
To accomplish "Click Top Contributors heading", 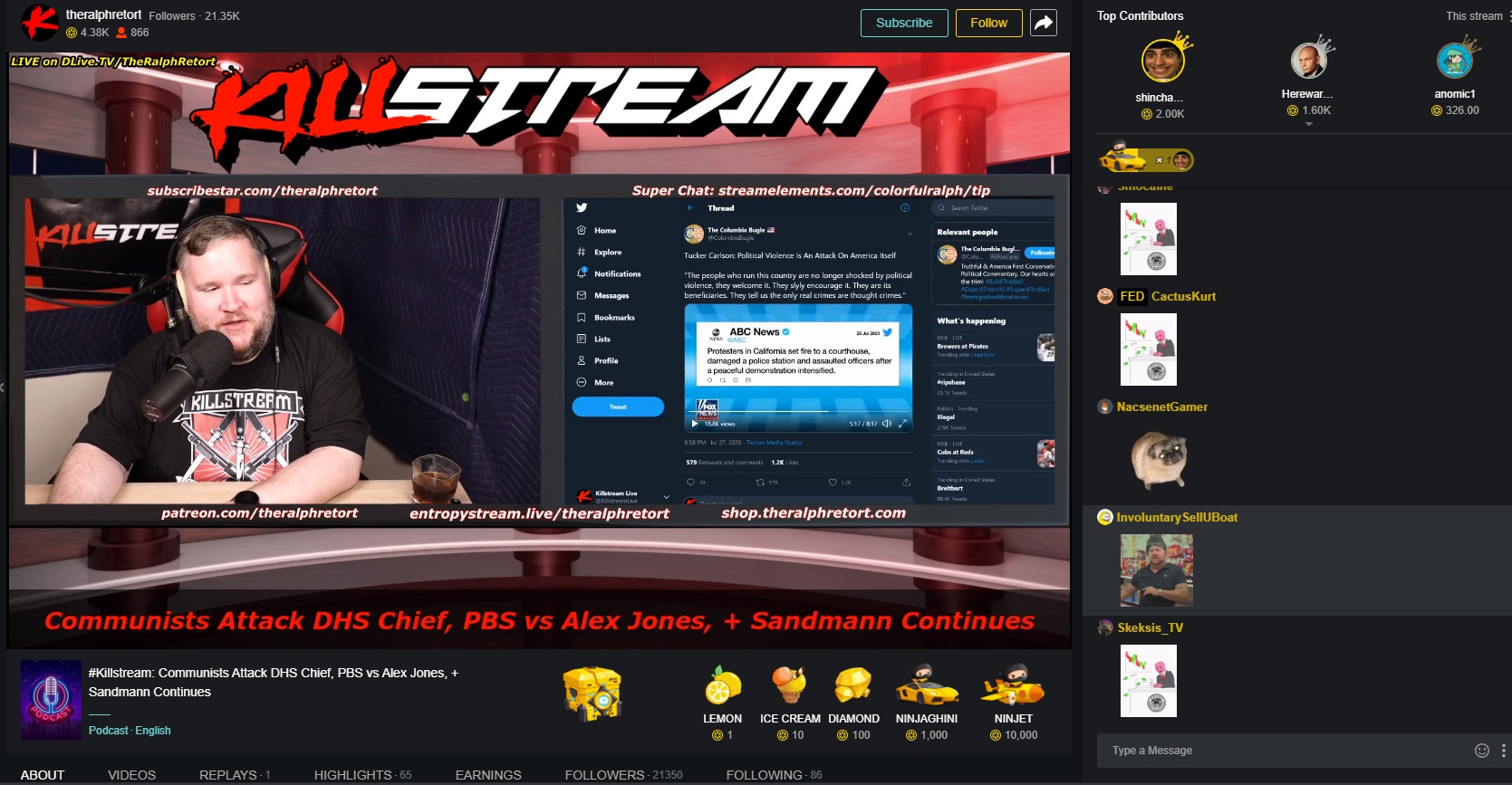I will pos(1140,16).
